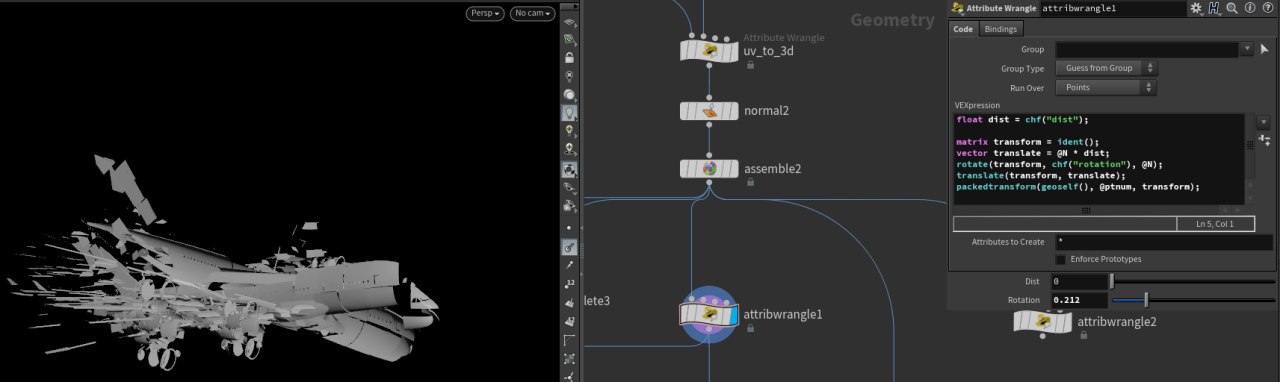Click the Ln 5, Col 1 status text
Screen dimensions: 1280x382
pyautogui.click(x=1215, y=224)
